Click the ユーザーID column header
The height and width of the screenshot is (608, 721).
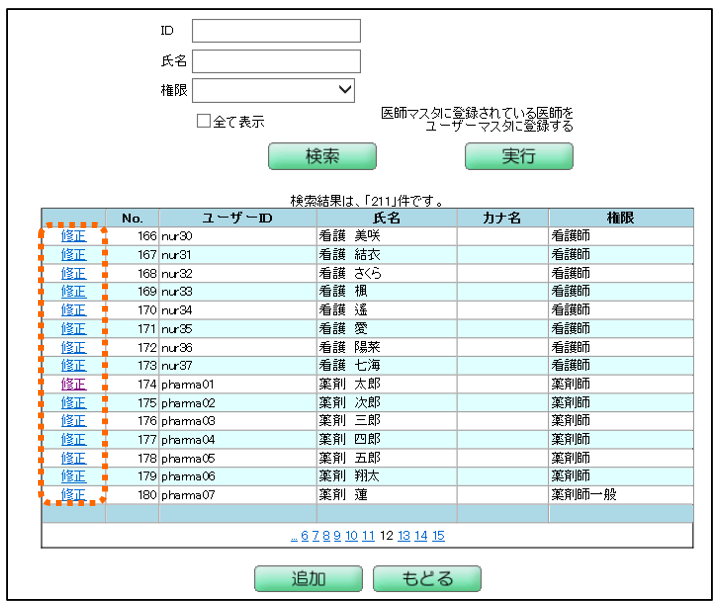pos(237,218)
